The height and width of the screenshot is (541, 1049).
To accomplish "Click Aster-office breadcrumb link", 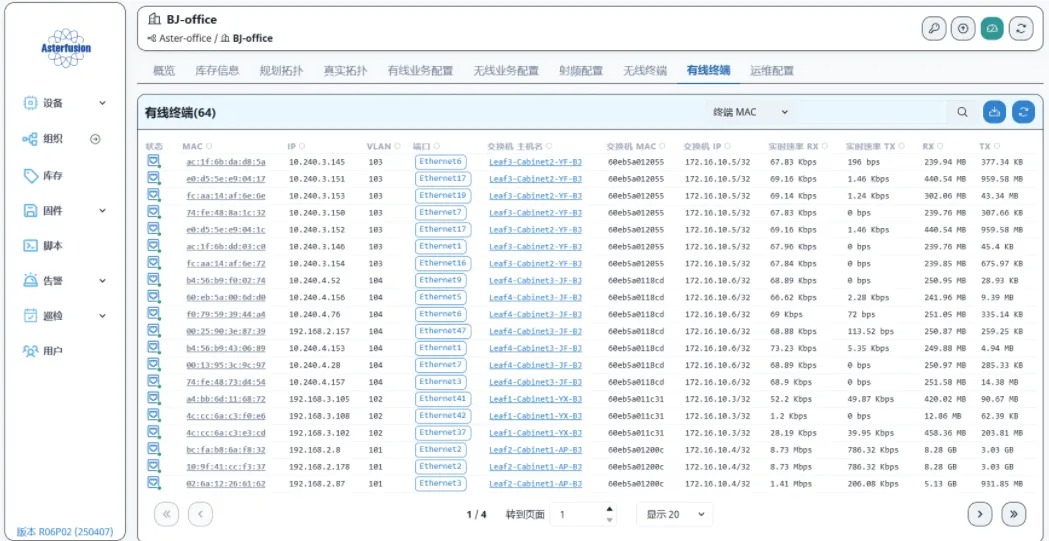I will pyautogui.click(x=185, y=39).
